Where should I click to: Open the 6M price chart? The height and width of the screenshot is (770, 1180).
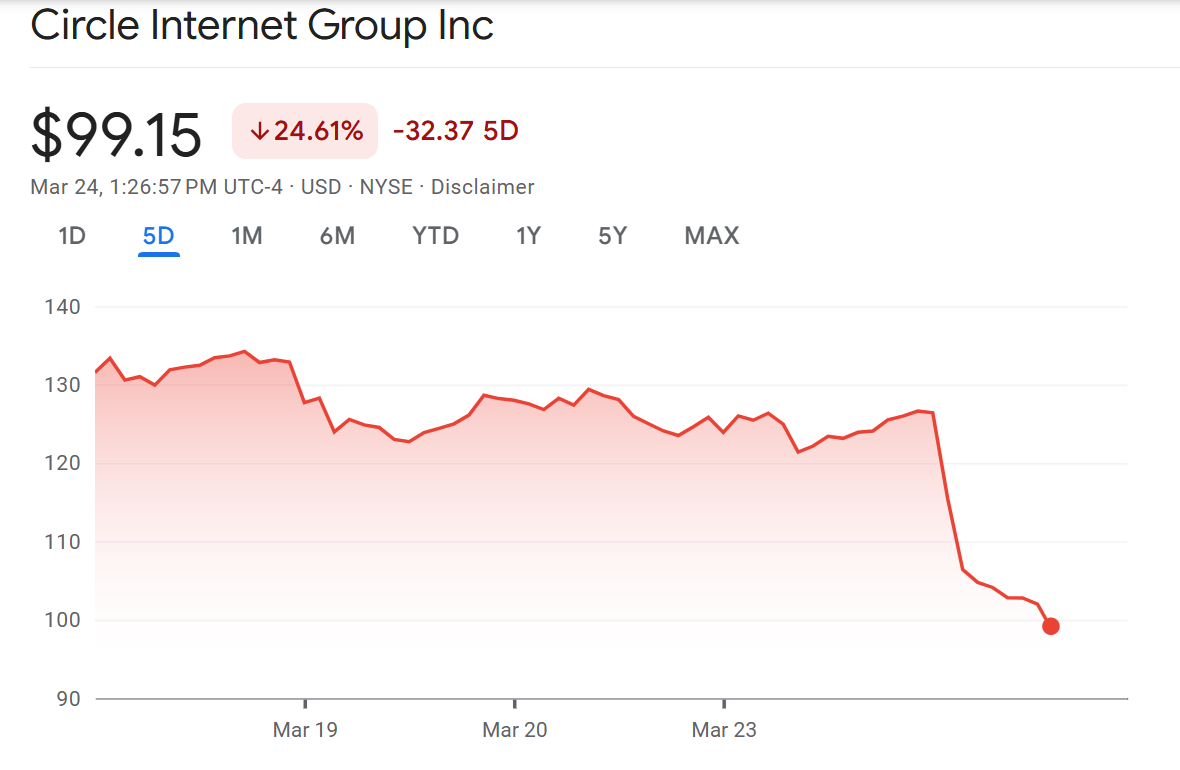tap(337, 236)
